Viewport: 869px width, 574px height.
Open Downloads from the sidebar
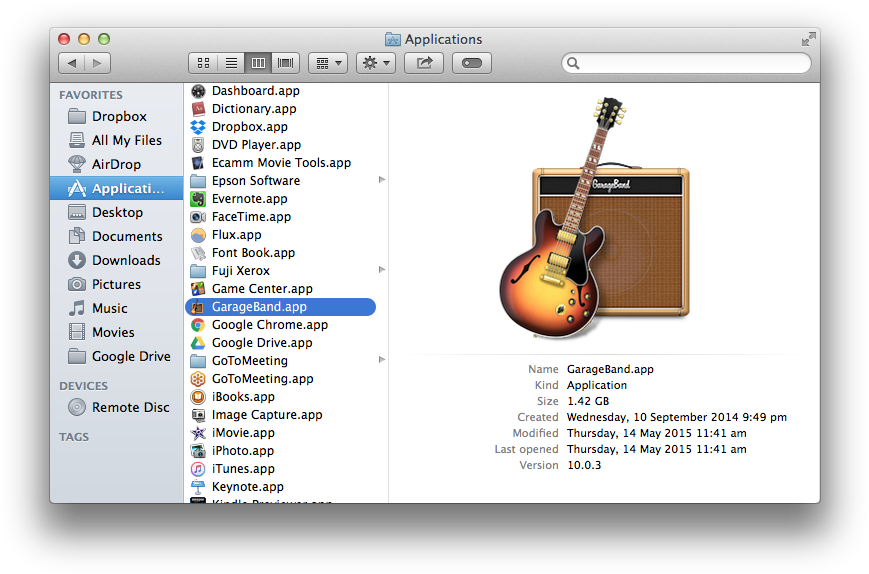(114, 260)
